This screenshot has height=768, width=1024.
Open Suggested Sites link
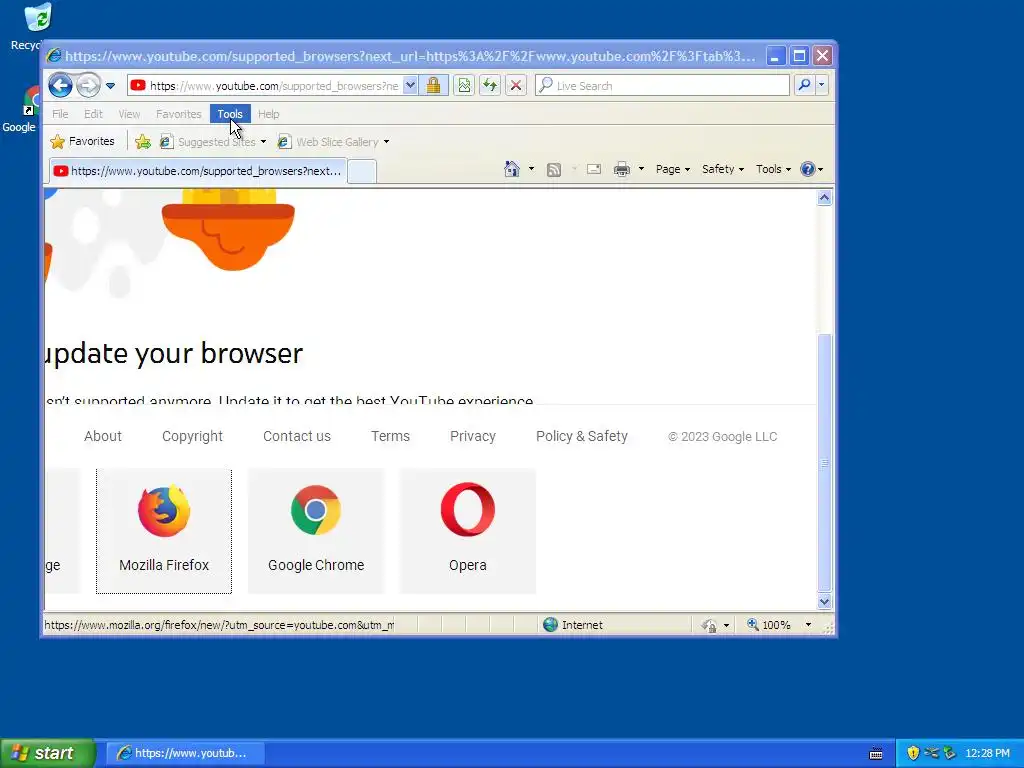click(x=209, y=142)
